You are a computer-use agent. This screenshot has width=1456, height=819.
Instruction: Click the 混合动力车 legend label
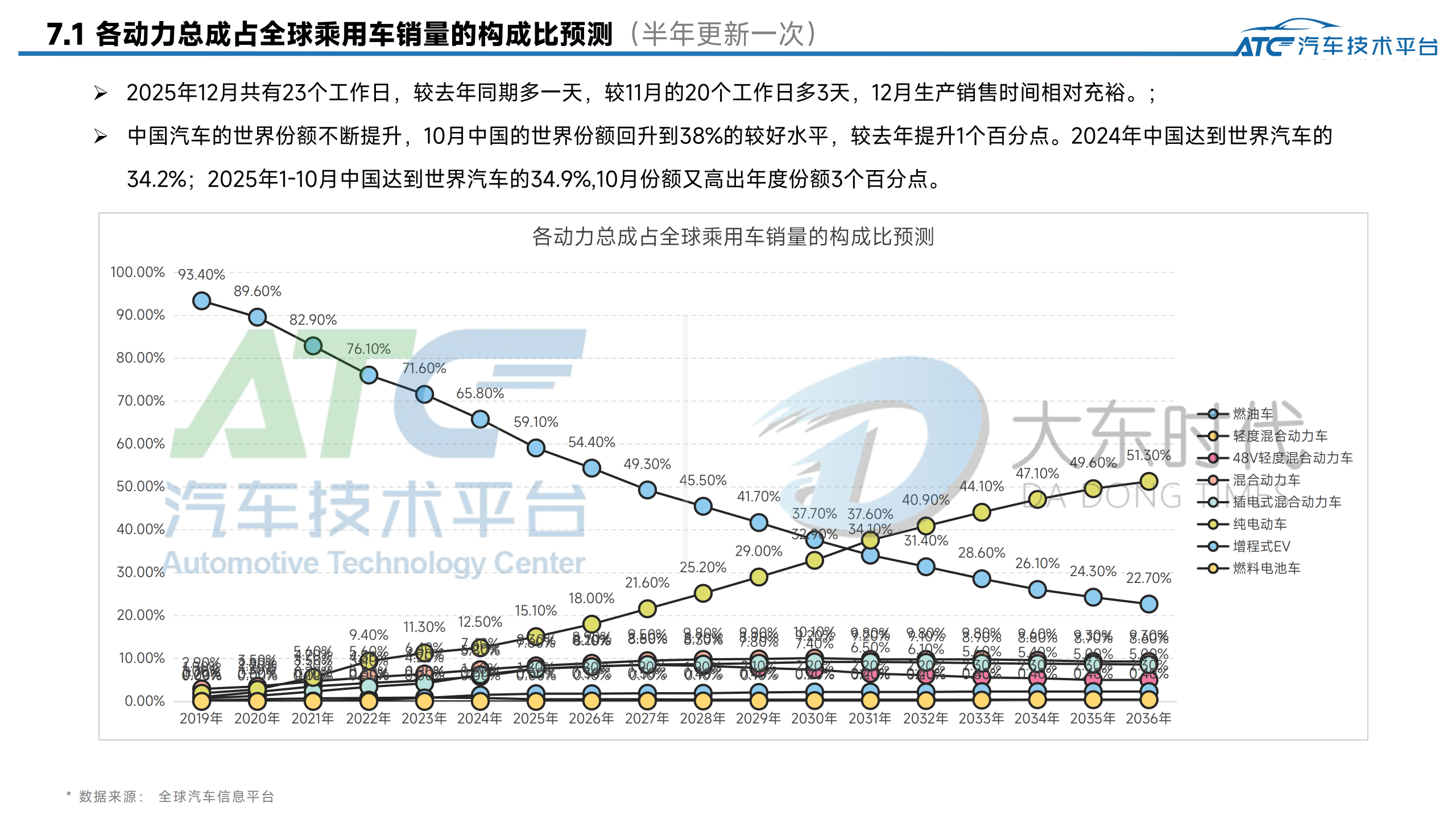[1266, 480]
